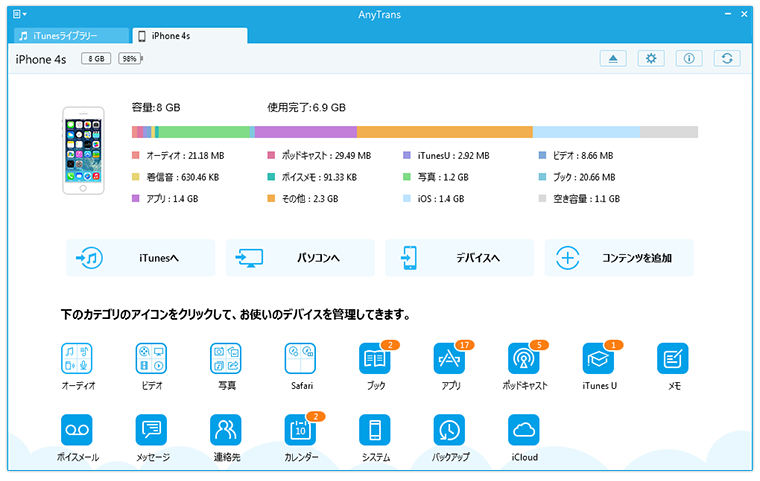Click the 空き容量 : 1.1 GB legend entry
The height and width of the screenshot is (481, 760).
click(579, 198)
